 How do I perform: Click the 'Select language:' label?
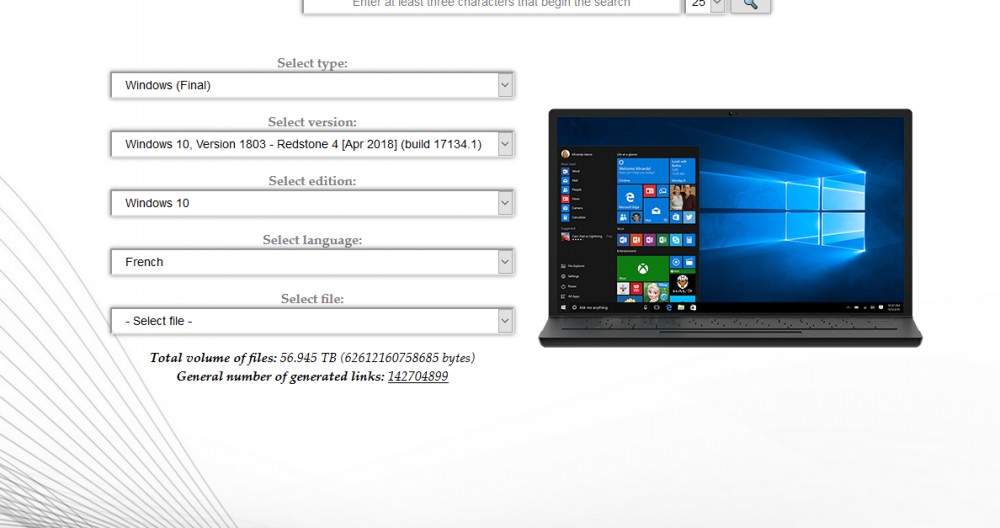click(312, 240)
